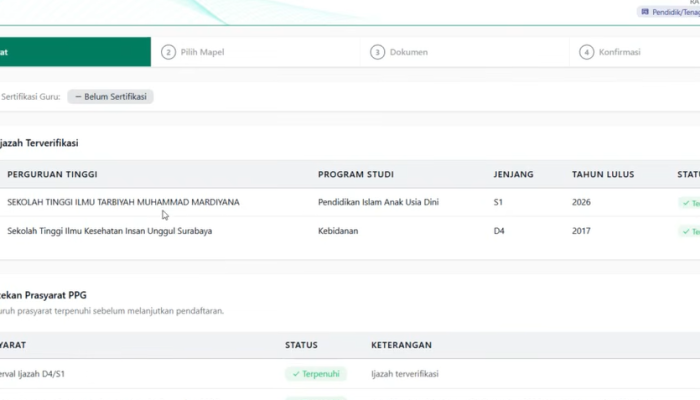Image resolution: width=700 pixels, height=400 pixels.
Task: Click the 2026 tahun lulus cell
Action: (581, 202)
